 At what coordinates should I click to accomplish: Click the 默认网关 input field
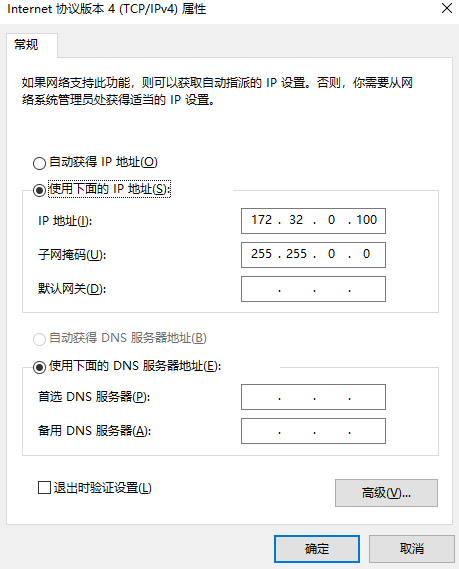pos(313,289)
